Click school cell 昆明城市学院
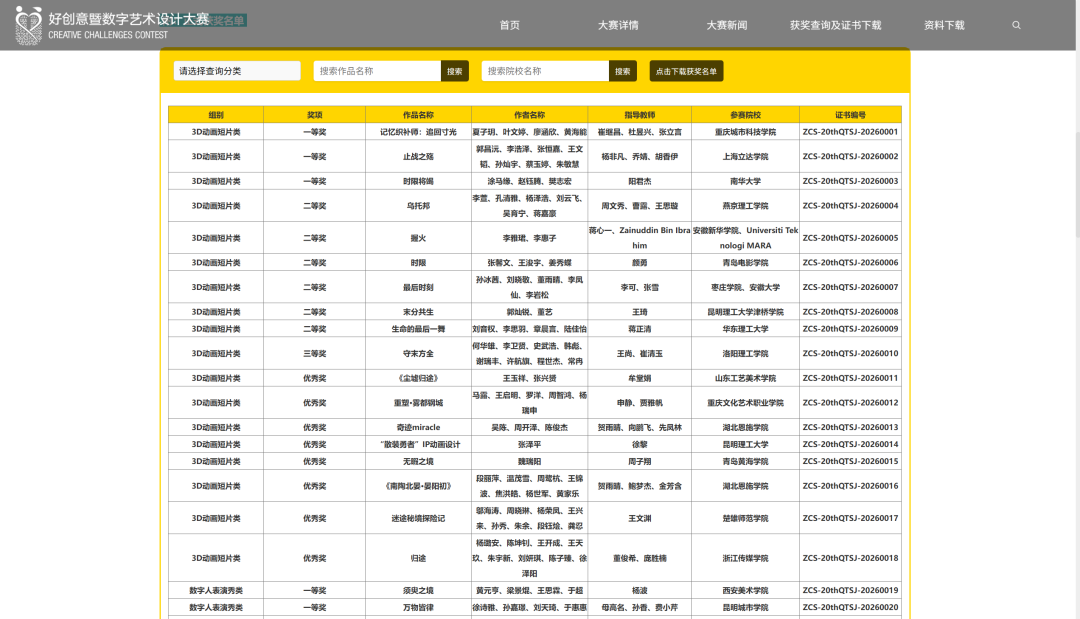The height and width of the screenshot is (619, 1080). click(745, 607)
